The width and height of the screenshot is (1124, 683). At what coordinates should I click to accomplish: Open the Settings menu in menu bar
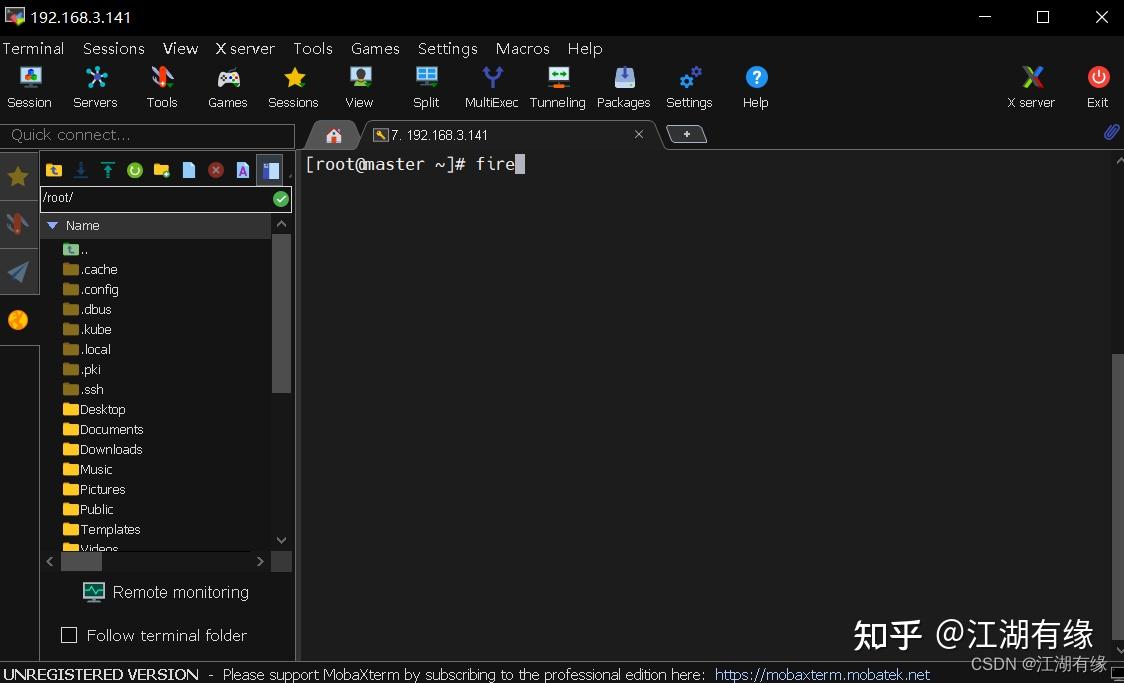click(447, 48)
